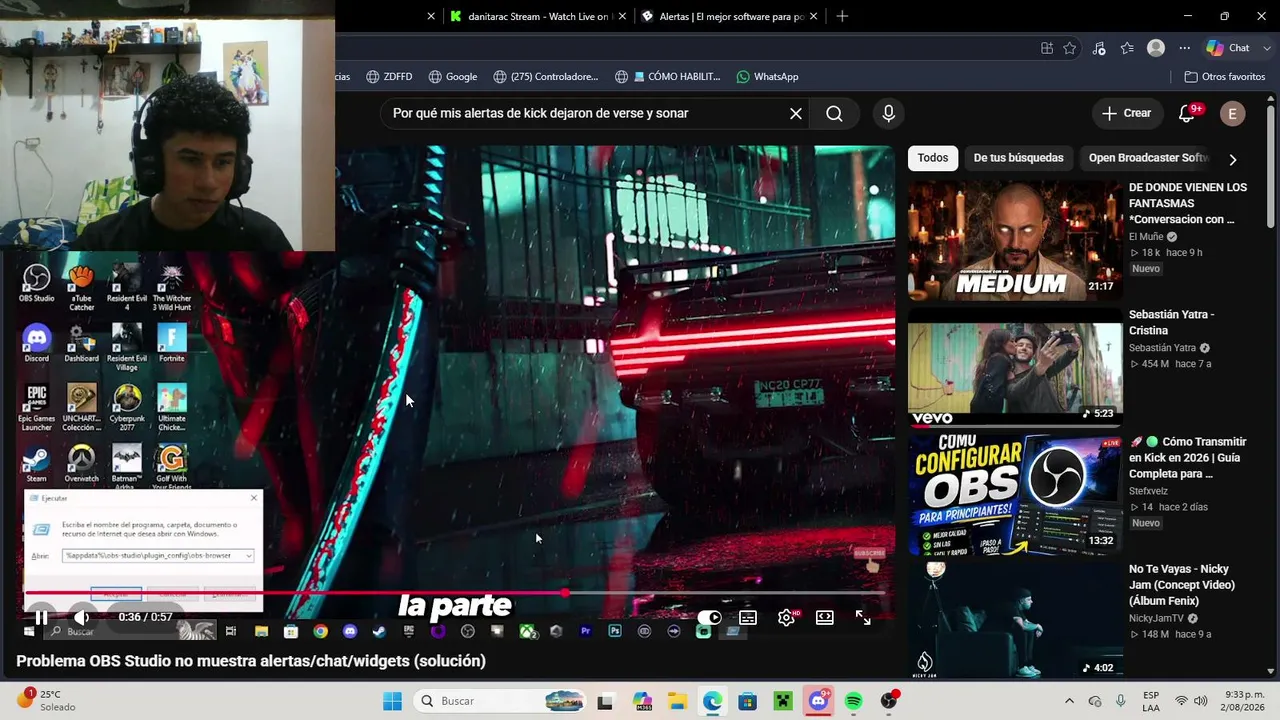Open Spotify from the taskbar
Image resolution: width=1280 pixels, height=720 pixels.
(854, 701)
